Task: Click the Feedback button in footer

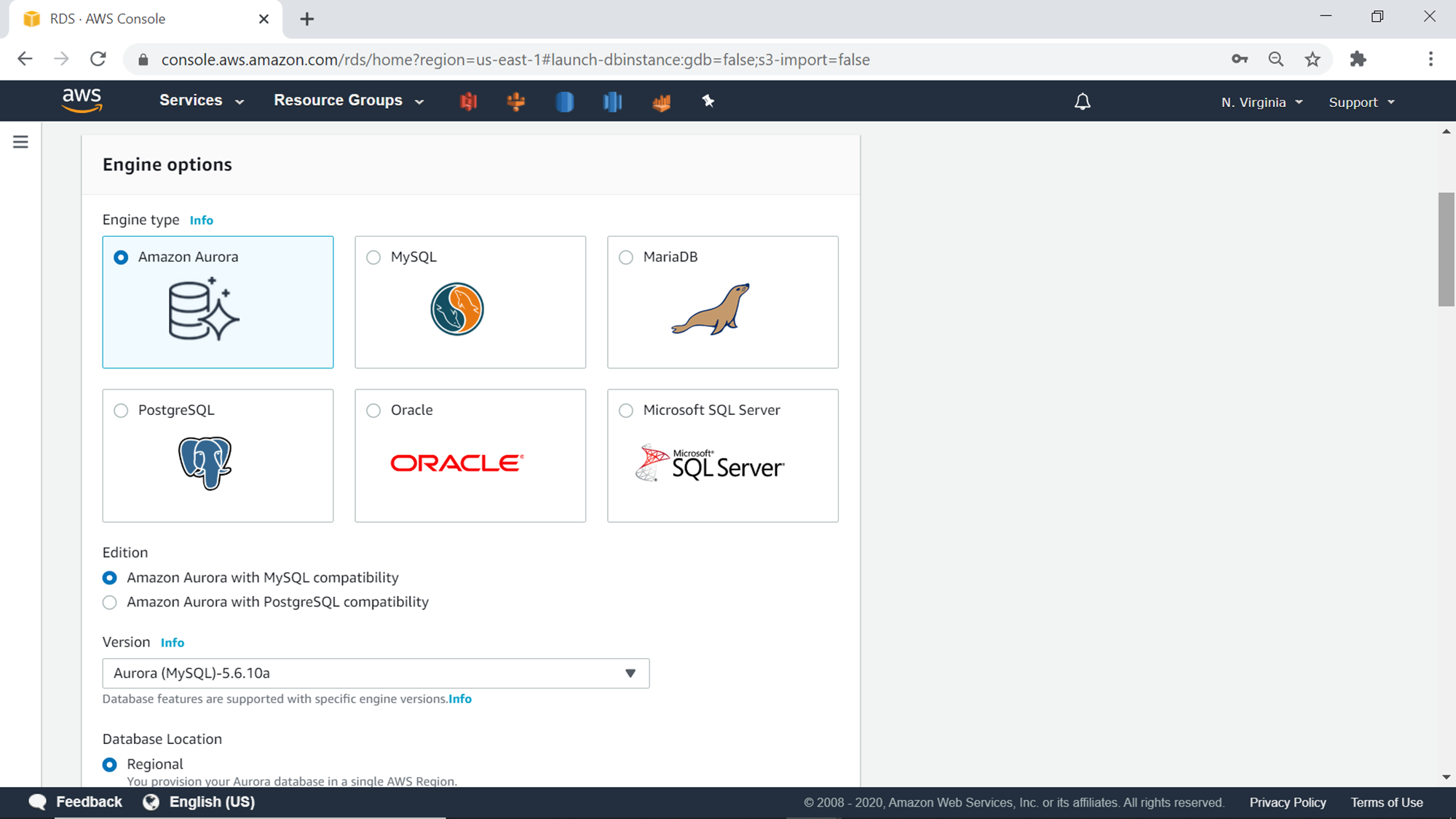Action: tap(76, 802)
